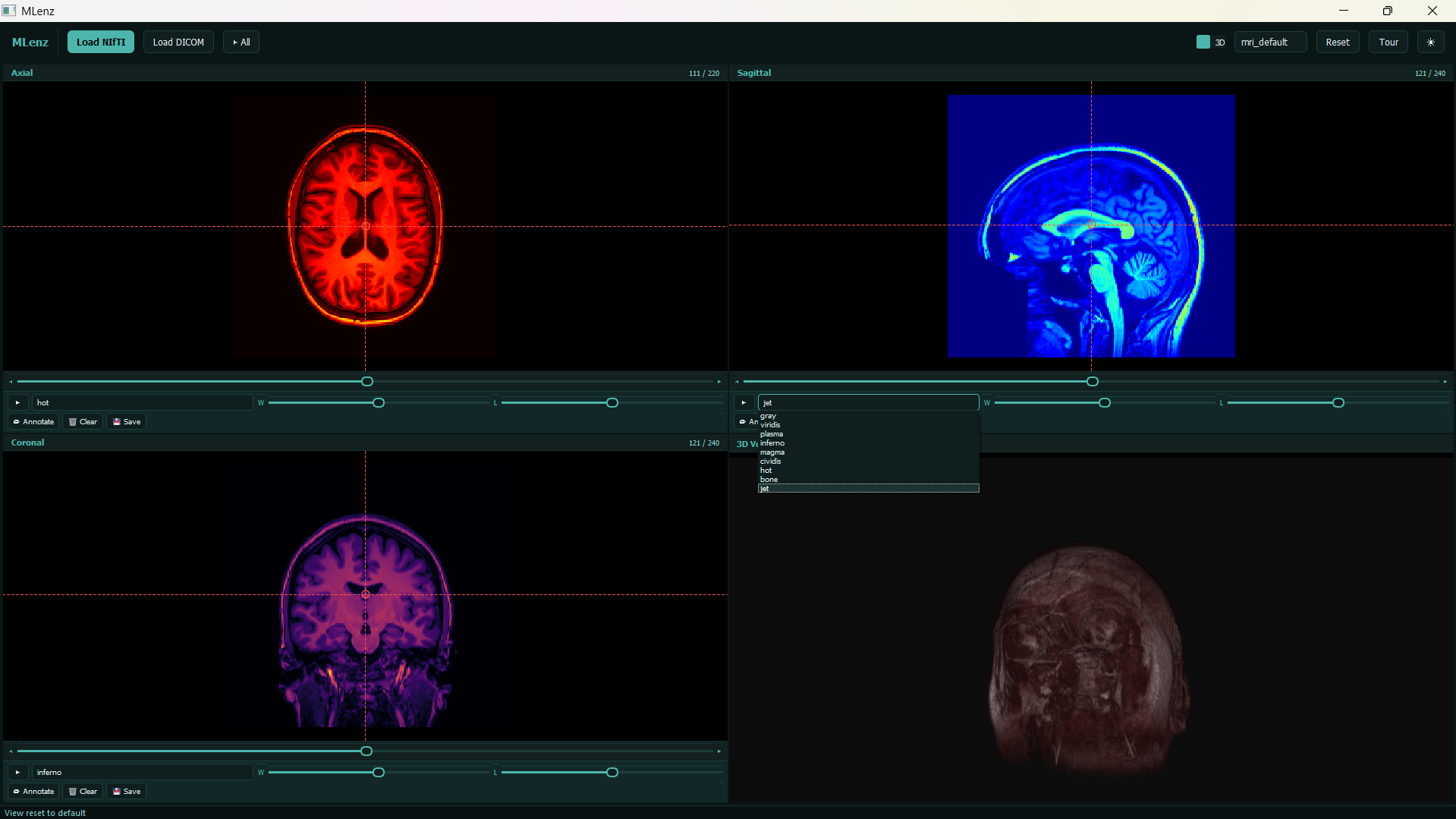This screenshot has width=1456, height=819.
Task: Choose viridis from the colormap list
Action: click(869, 425)
